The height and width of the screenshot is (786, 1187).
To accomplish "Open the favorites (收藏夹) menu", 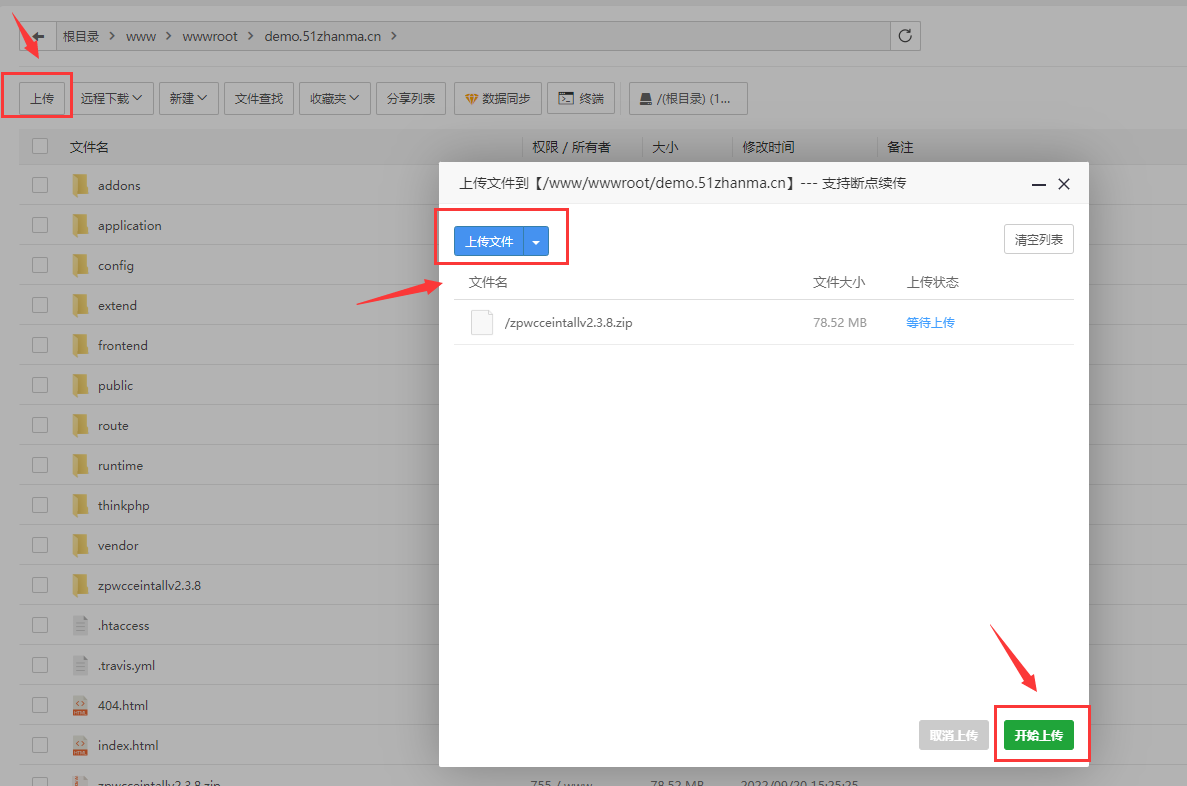I will 335,98.
